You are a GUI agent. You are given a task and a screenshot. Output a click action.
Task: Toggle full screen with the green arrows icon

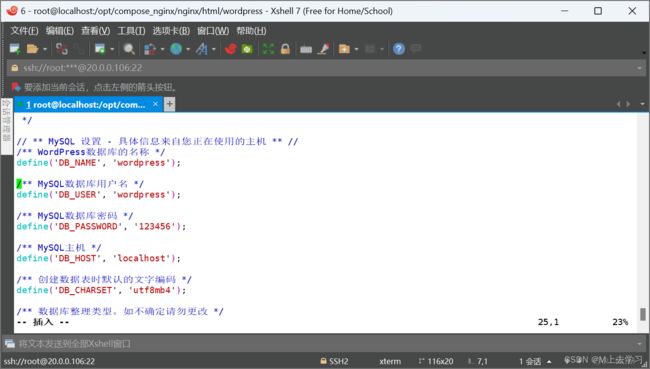click(x=268, y=49)
